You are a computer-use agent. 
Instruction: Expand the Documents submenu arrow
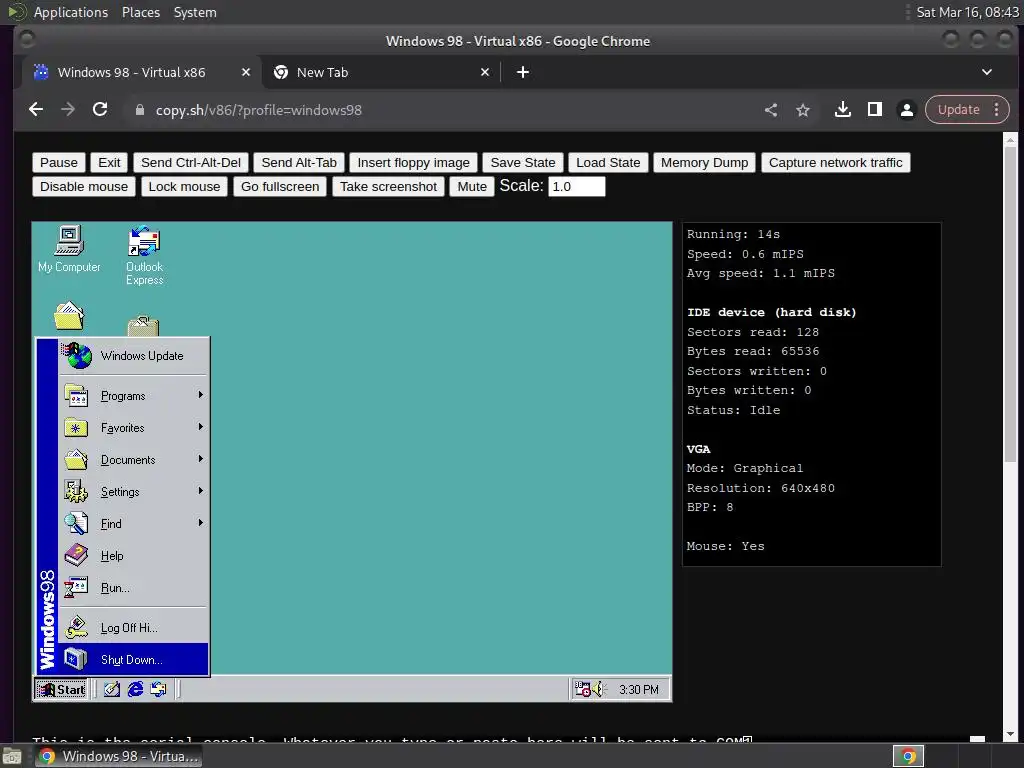click(200, 459)
